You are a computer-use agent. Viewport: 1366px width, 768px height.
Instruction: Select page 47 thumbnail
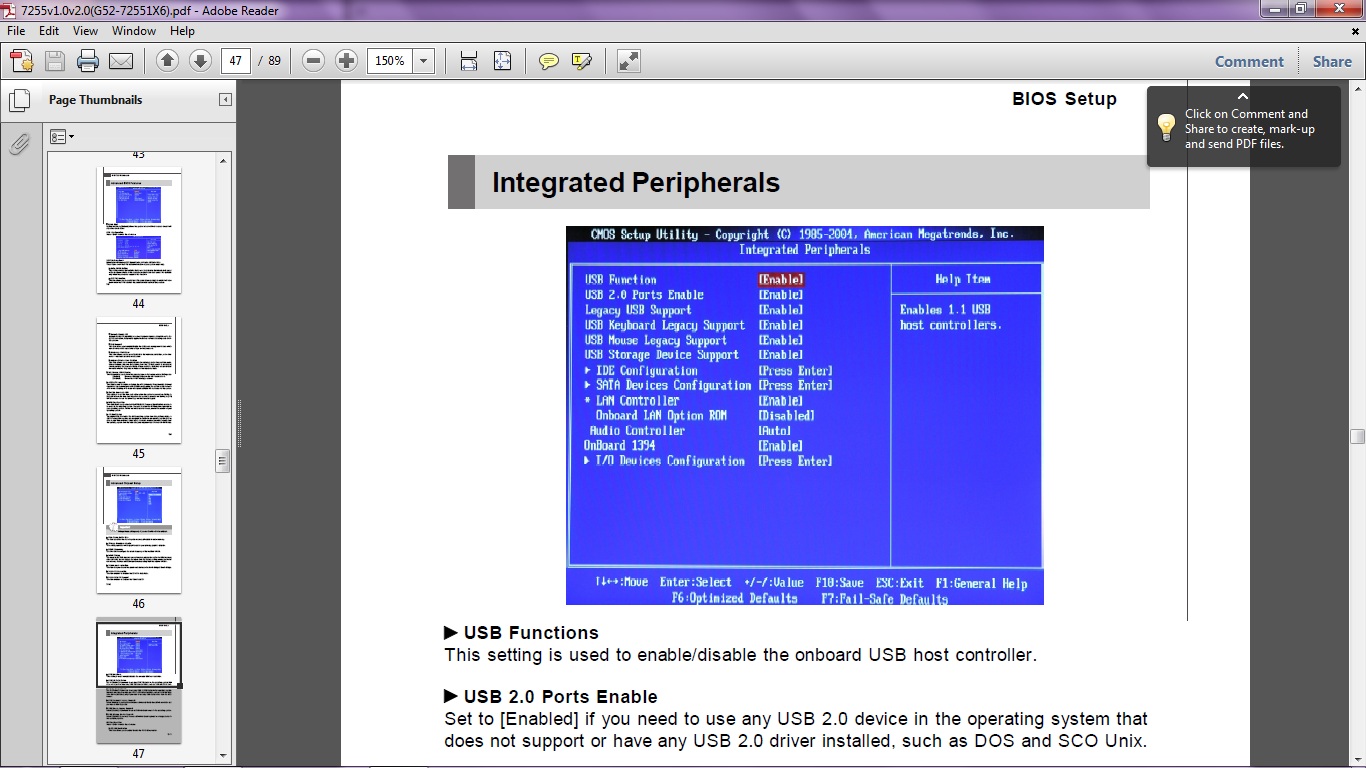click(x=139, y=681)
